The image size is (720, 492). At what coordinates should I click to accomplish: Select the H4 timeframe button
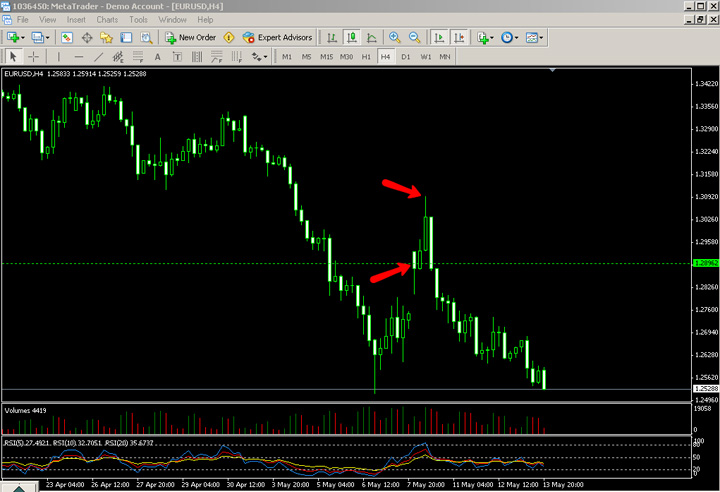(x=385, y=57)
